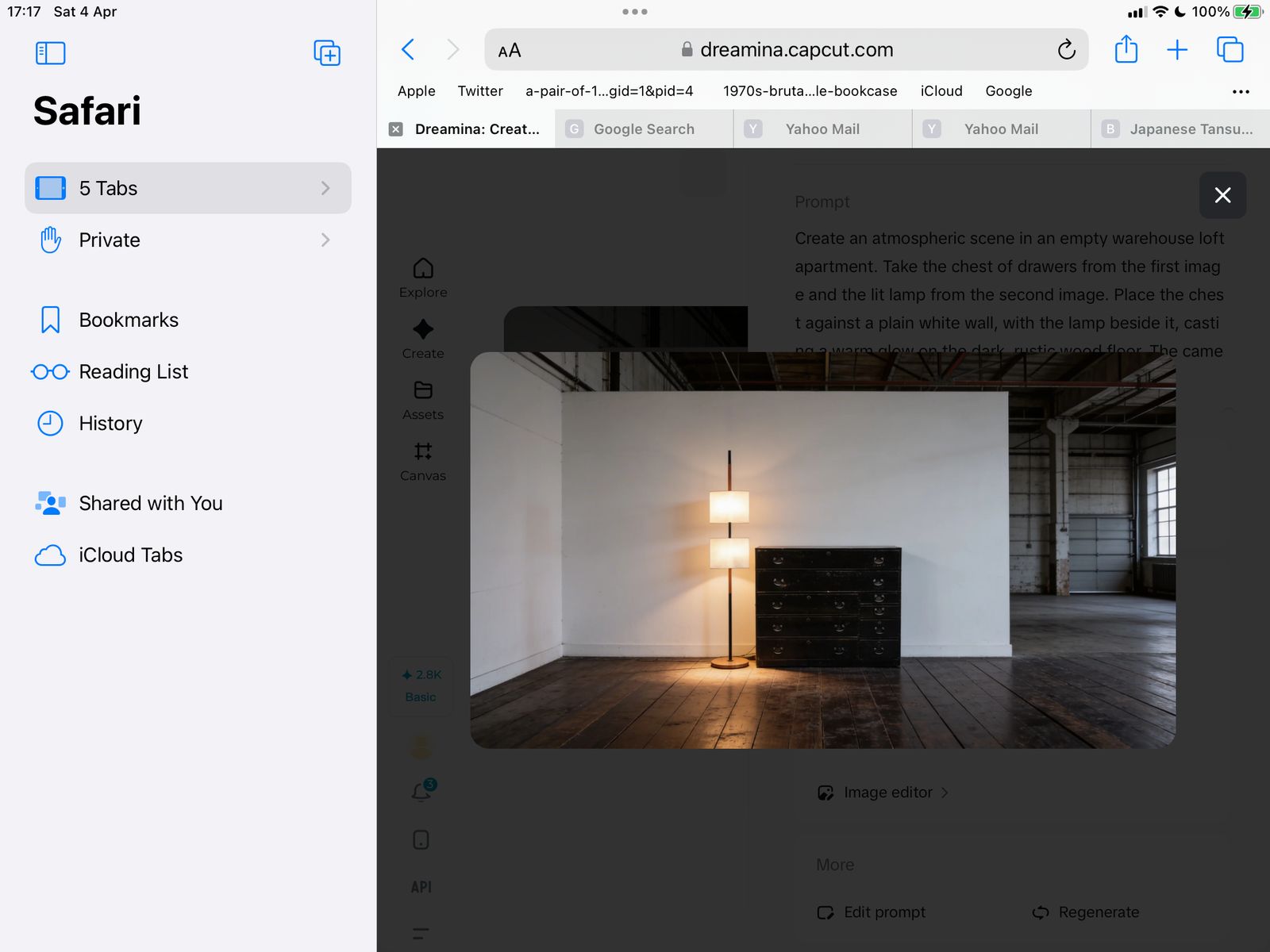The width and height of the screenshot is (1270, 952).
Task: Open Reading List
Action: click(x=188, y=371)
